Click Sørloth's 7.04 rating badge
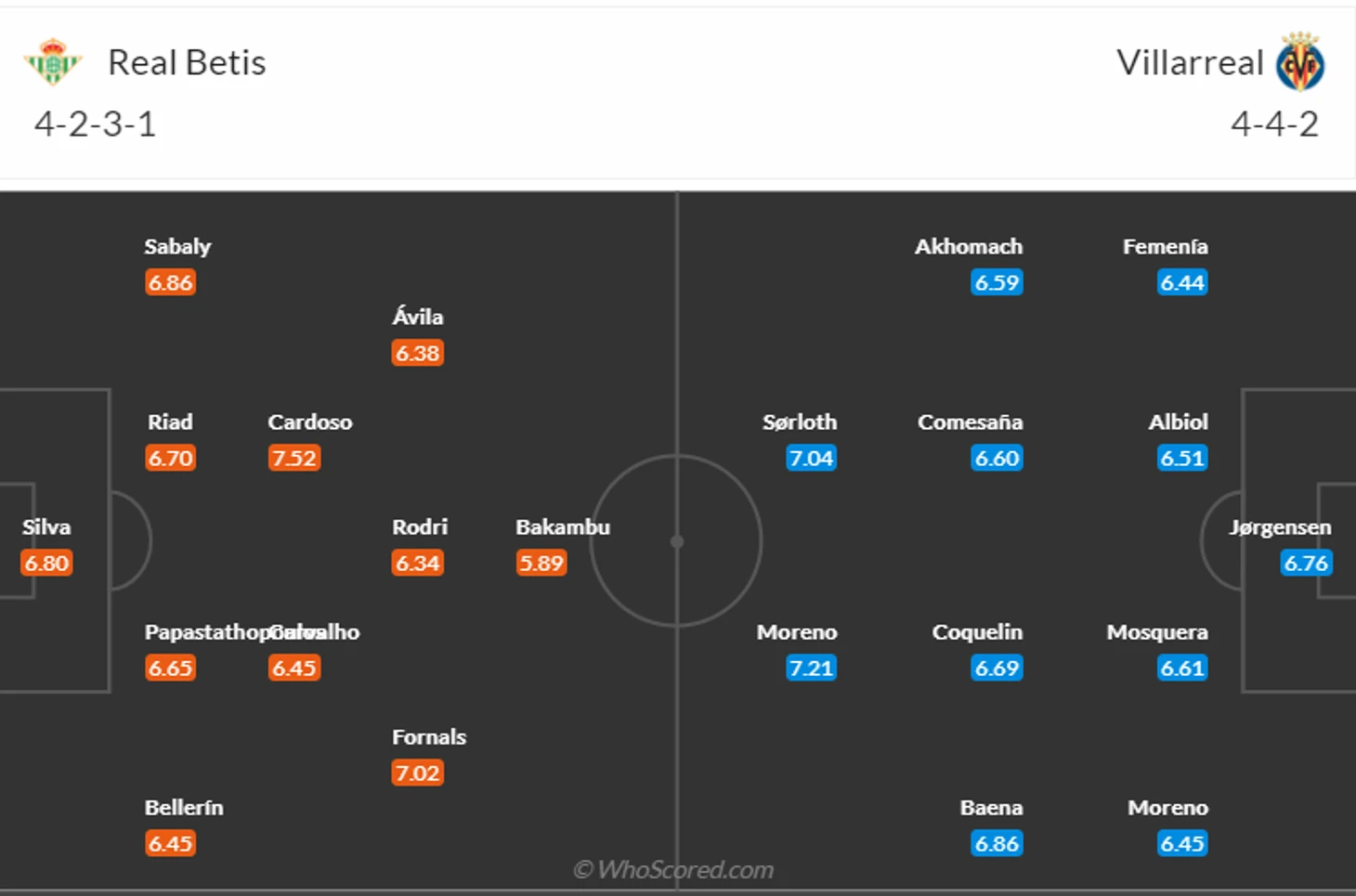 (x=812, y=458)
